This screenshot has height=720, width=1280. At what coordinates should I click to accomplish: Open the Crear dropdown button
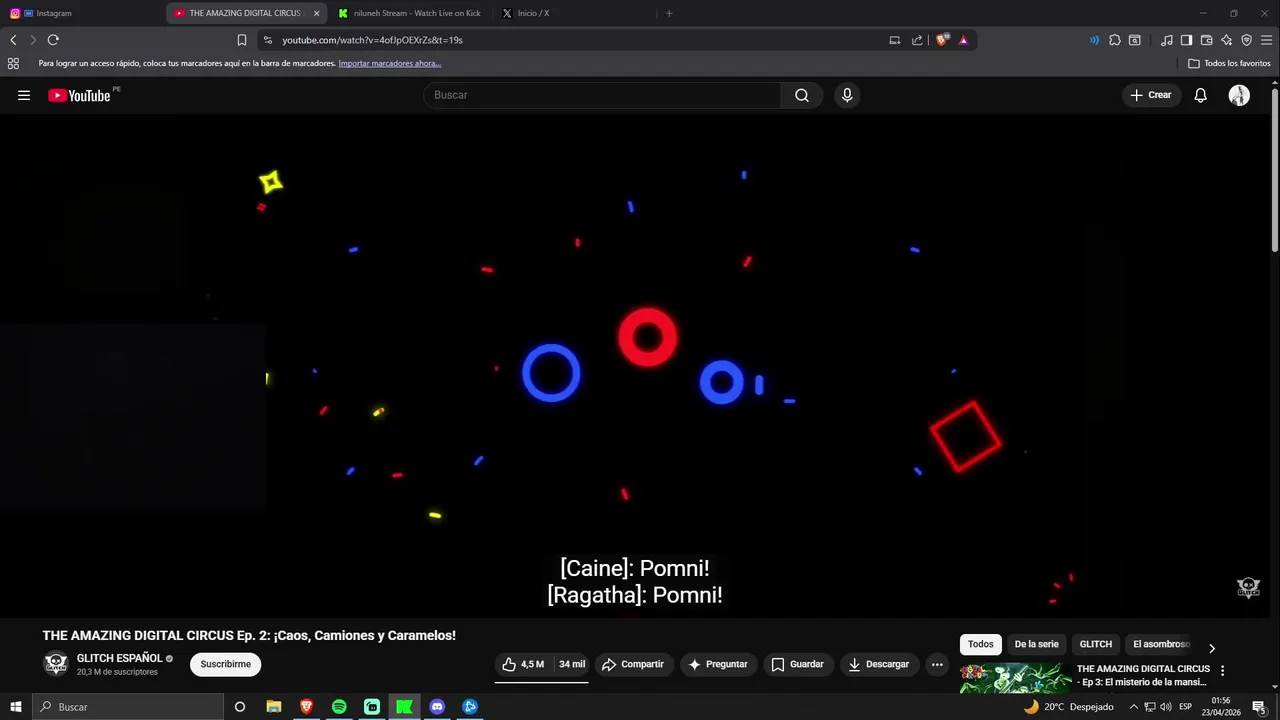(x=1151, y=95)
